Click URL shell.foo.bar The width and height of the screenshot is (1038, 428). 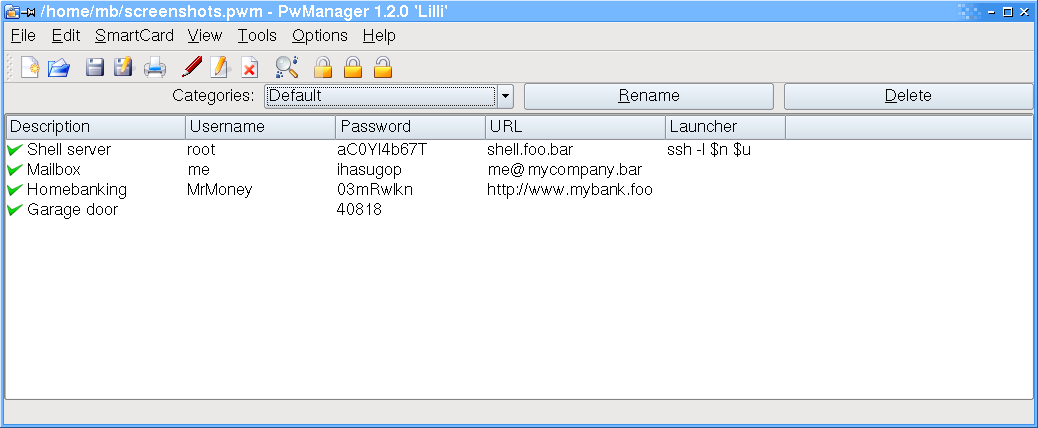(x=530, y=150)
